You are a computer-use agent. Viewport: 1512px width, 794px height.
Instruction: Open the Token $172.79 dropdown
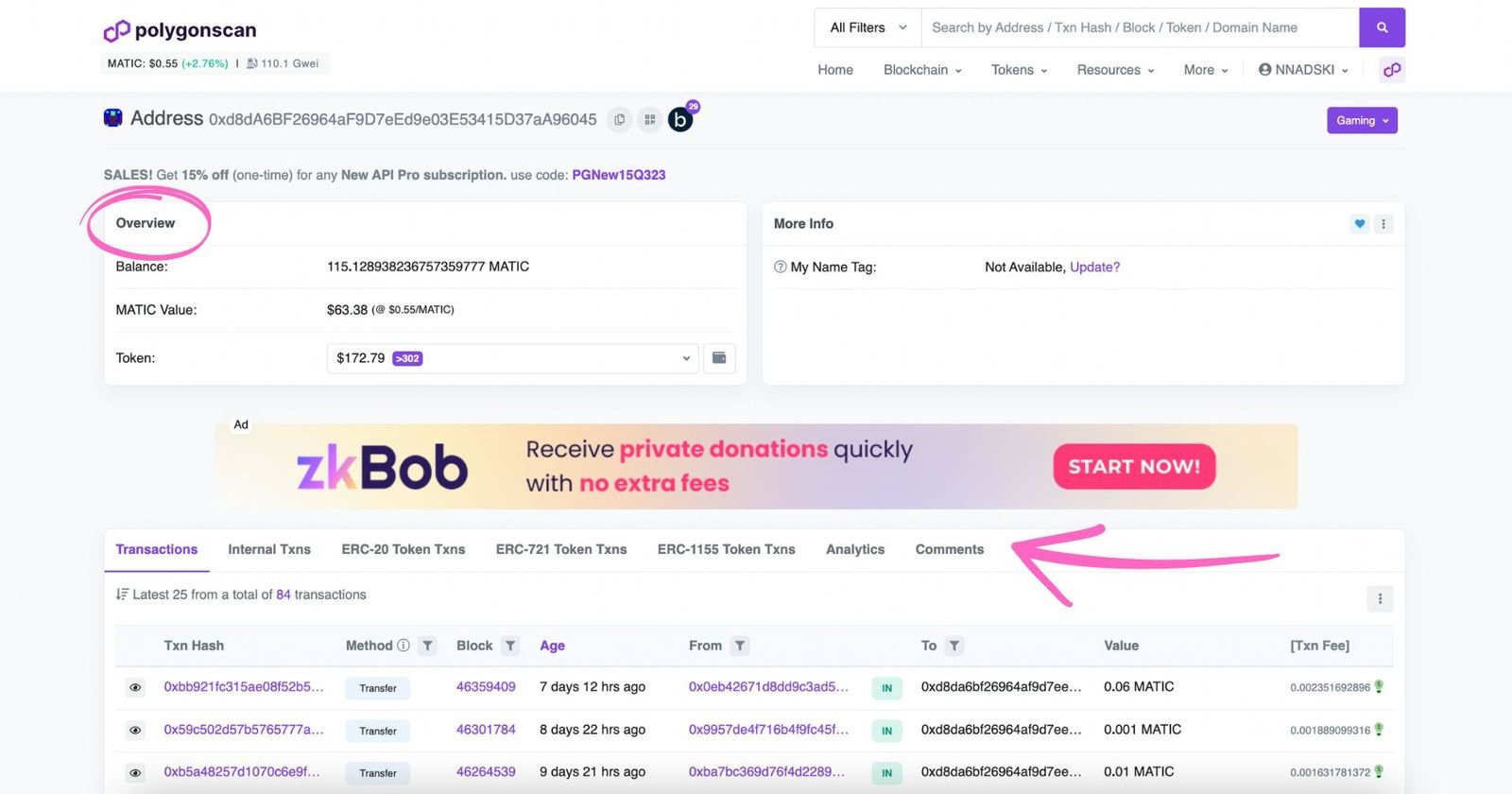click(x=512, y=358)
